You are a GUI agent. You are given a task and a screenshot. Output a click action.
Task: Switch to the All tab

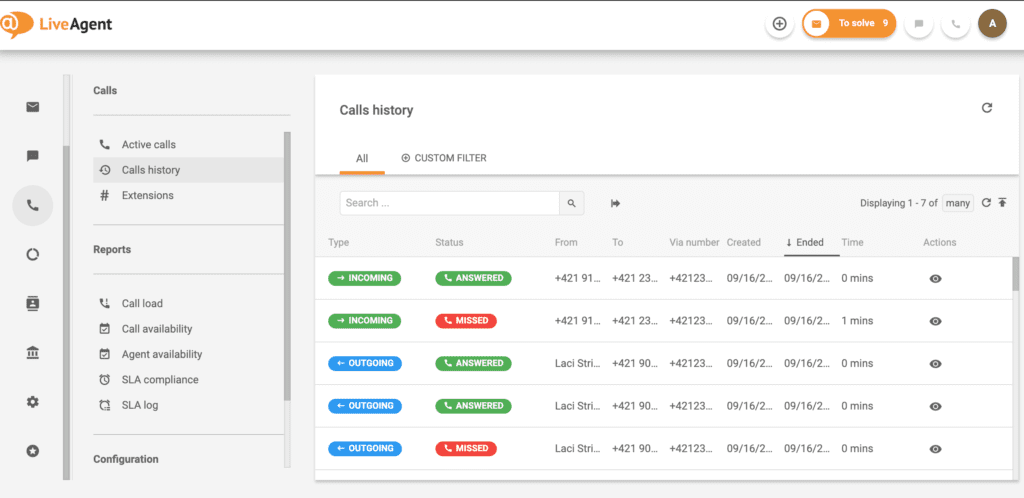[362, 158]
